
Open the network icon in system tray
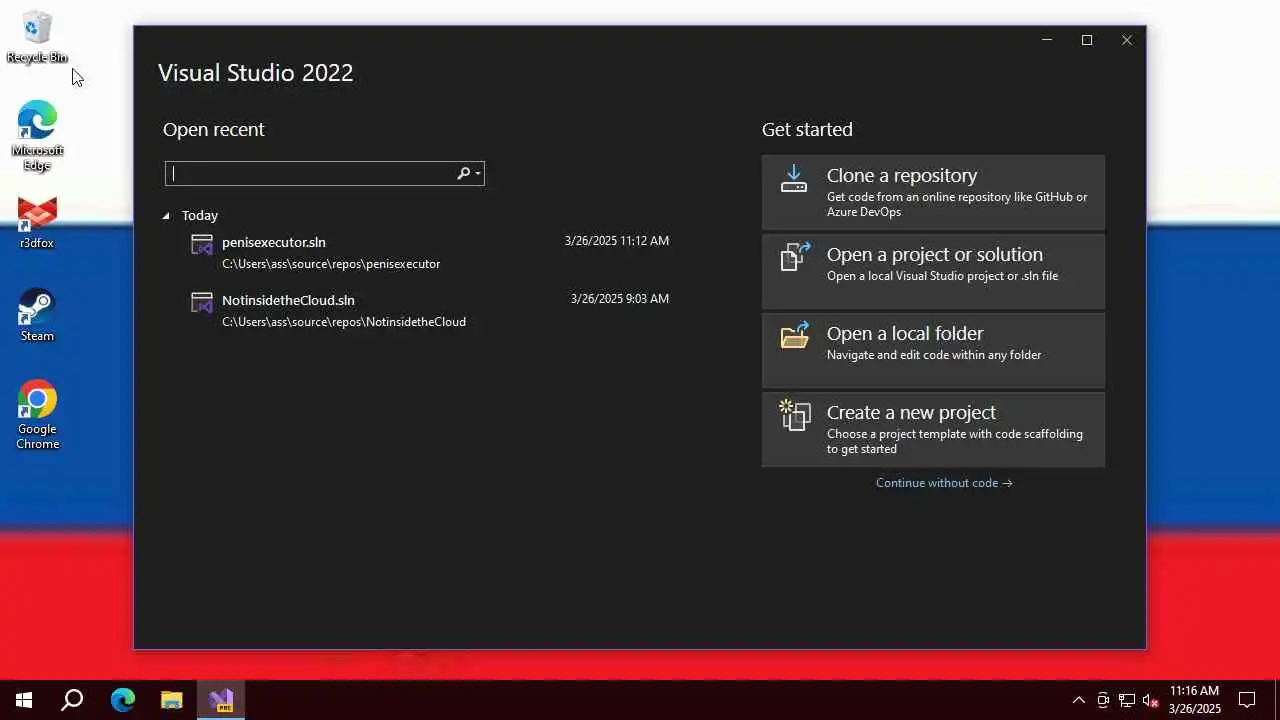tap(1127, 700)
